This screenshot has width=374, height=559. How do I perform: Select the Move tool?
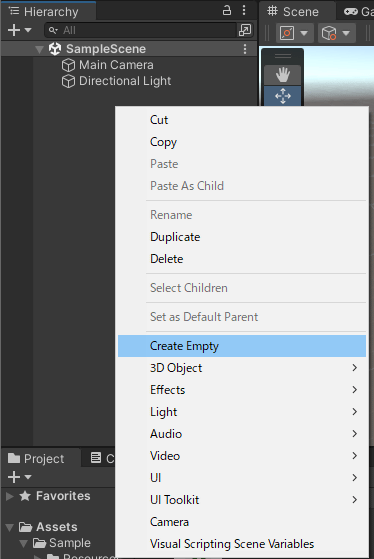pos(283,96)
